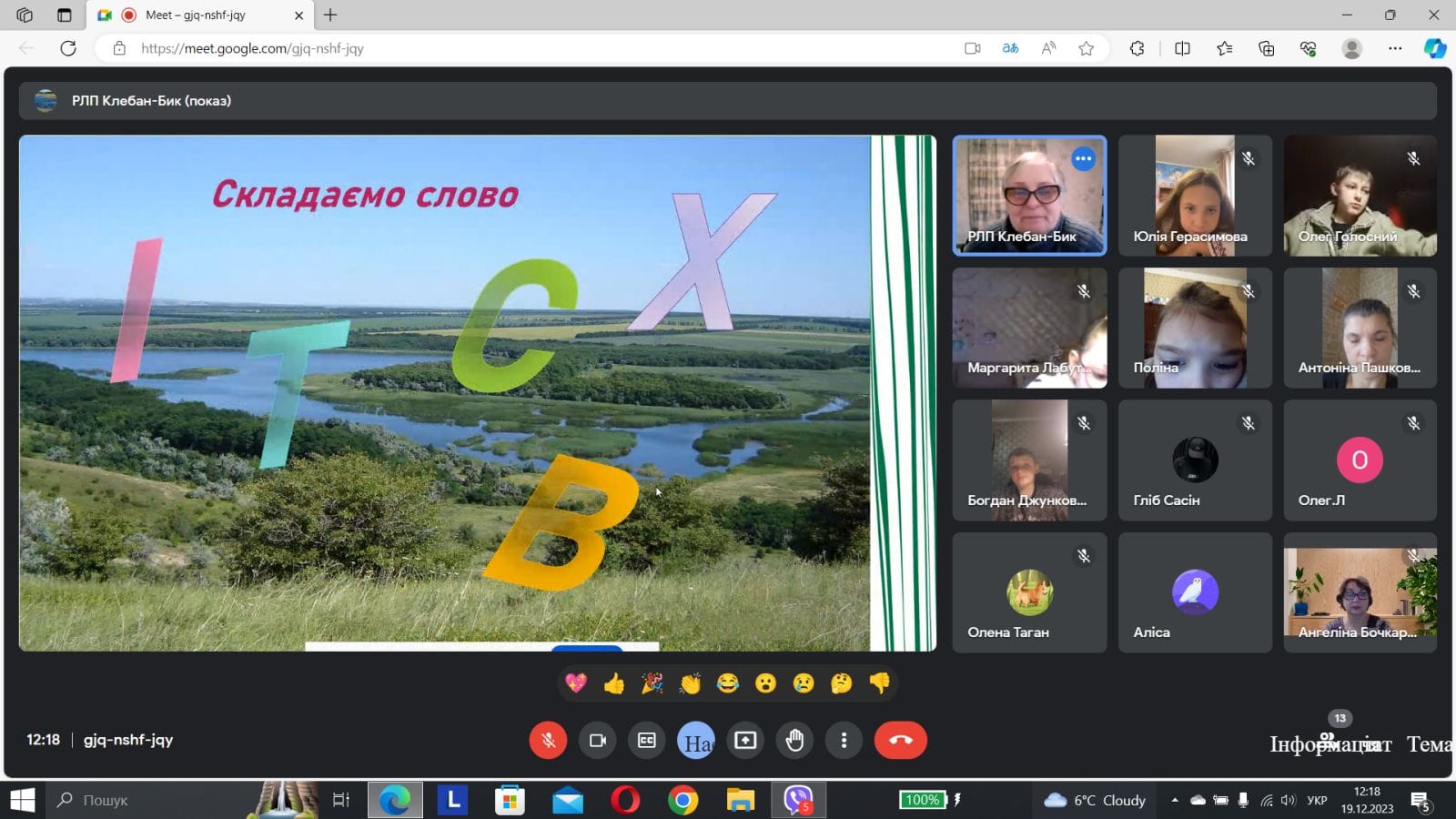Open Edge settings and more menu

click(x=1395, y=48)
